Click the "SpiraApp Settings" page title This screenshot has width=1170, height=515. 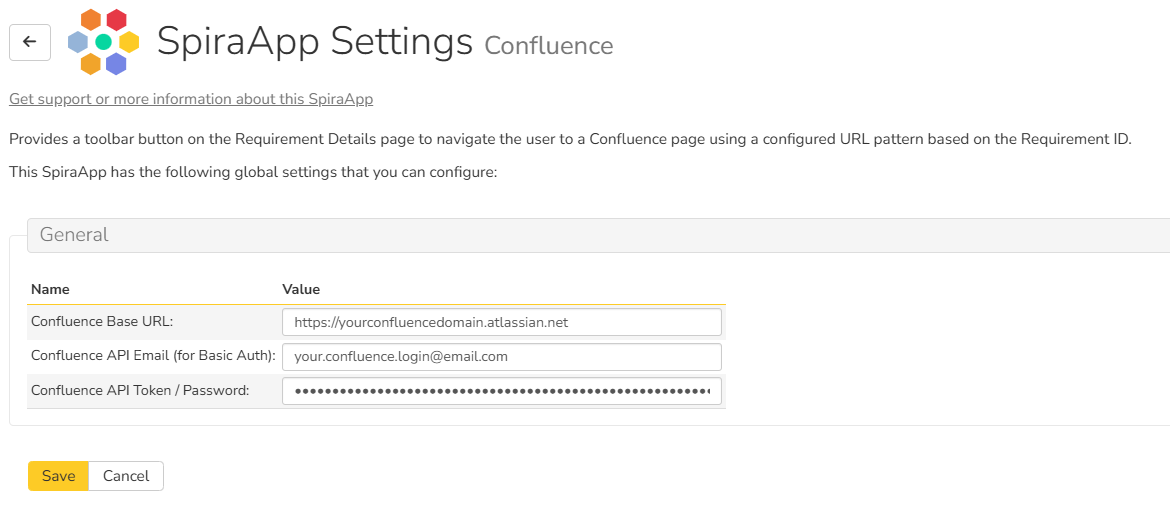click(x=315, y=42)
